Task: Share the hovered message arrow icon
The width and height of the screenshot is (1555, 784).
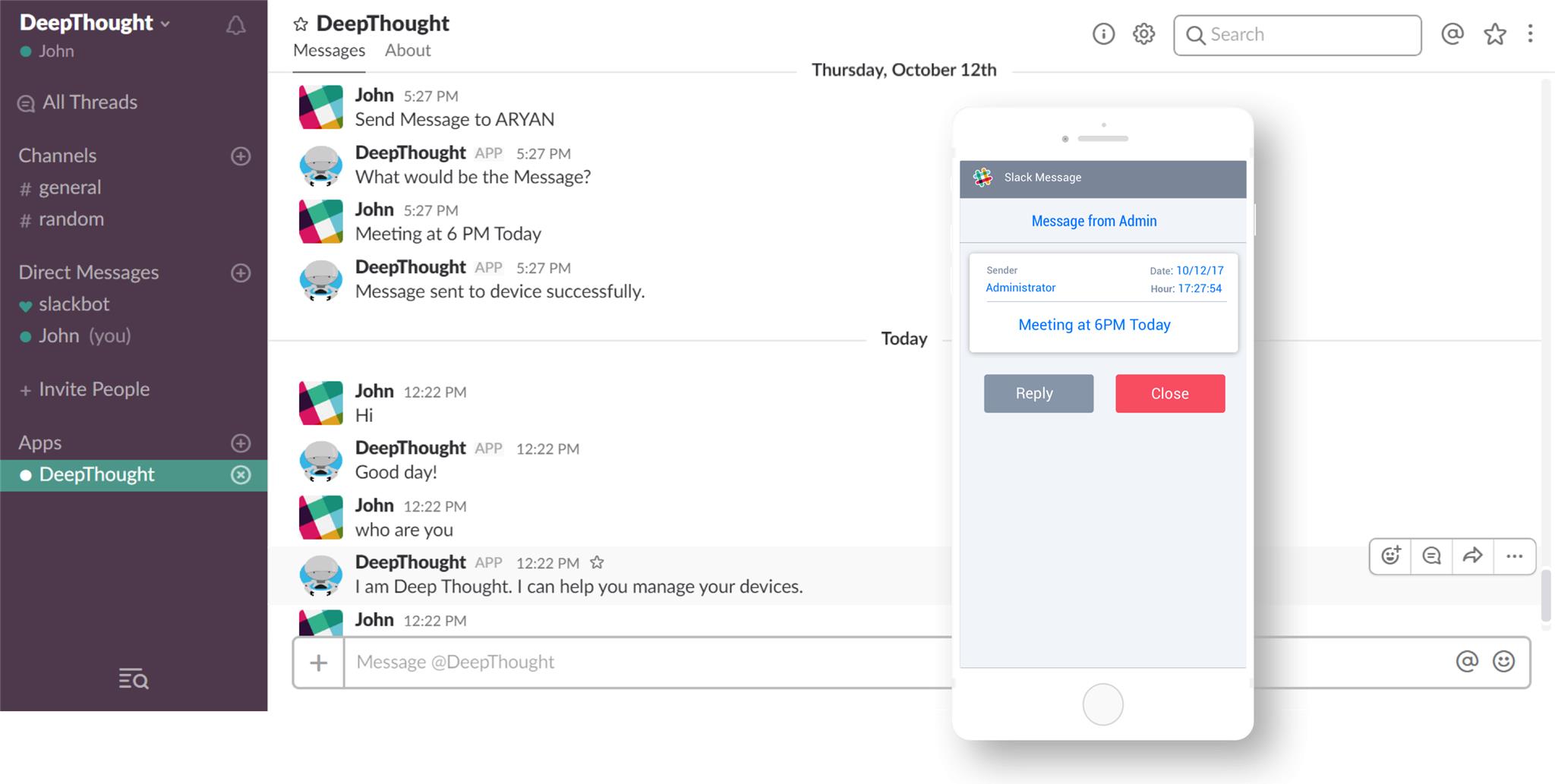Action: (x=1473, y=556)
